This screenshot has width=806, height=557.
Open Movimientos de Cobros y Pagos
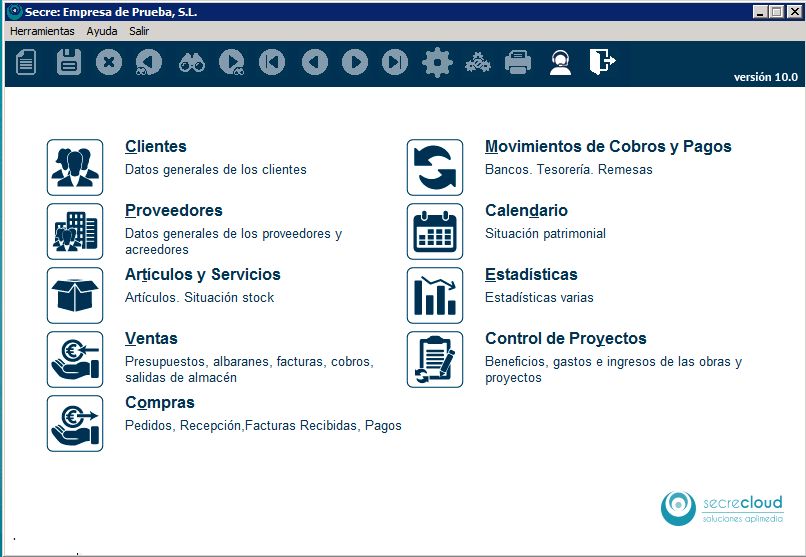pyautogui.click(x=608, y=147)
